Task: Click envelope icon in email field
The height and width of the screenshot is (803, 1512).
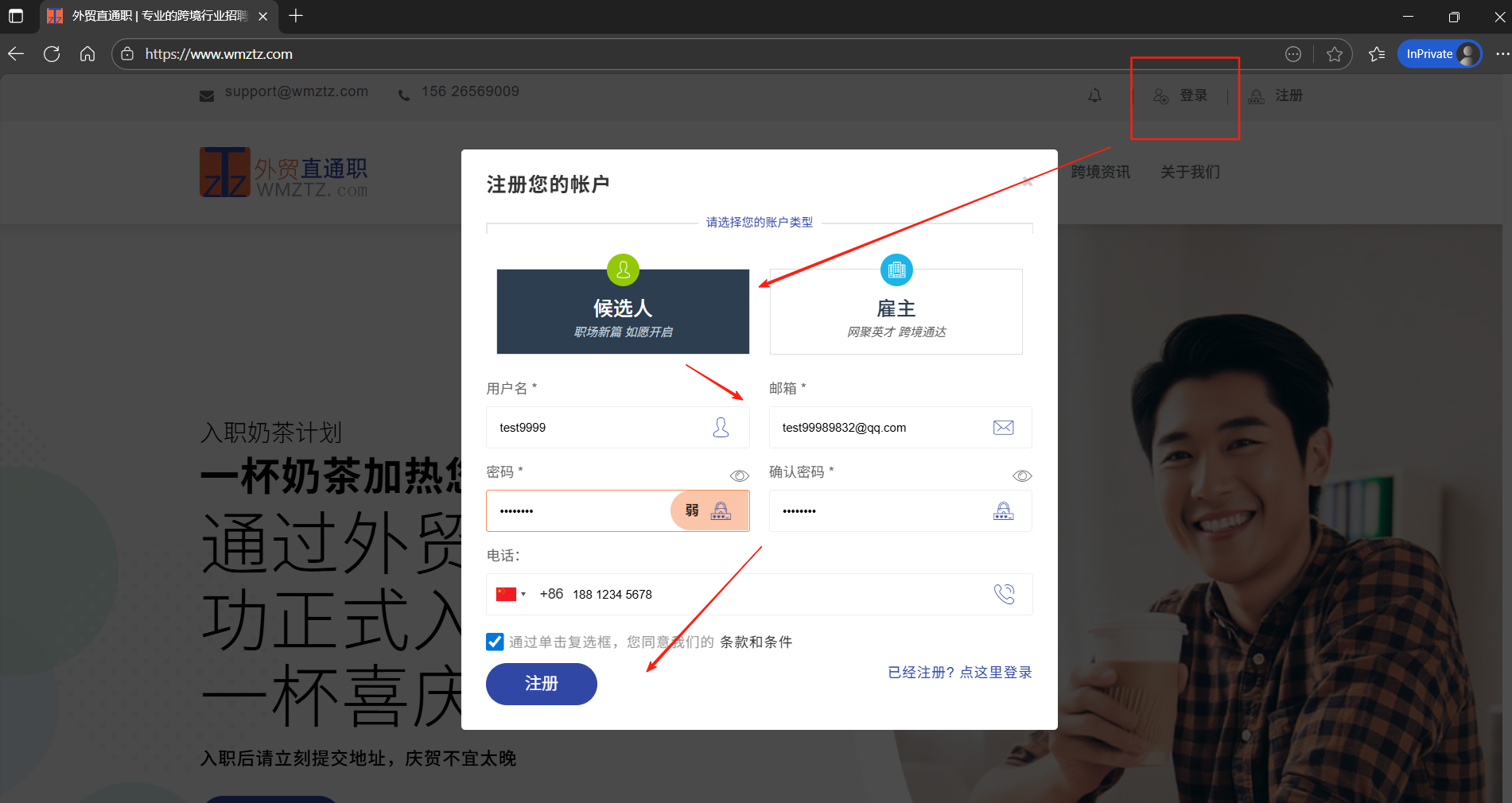Action: tap(1004, 428)
